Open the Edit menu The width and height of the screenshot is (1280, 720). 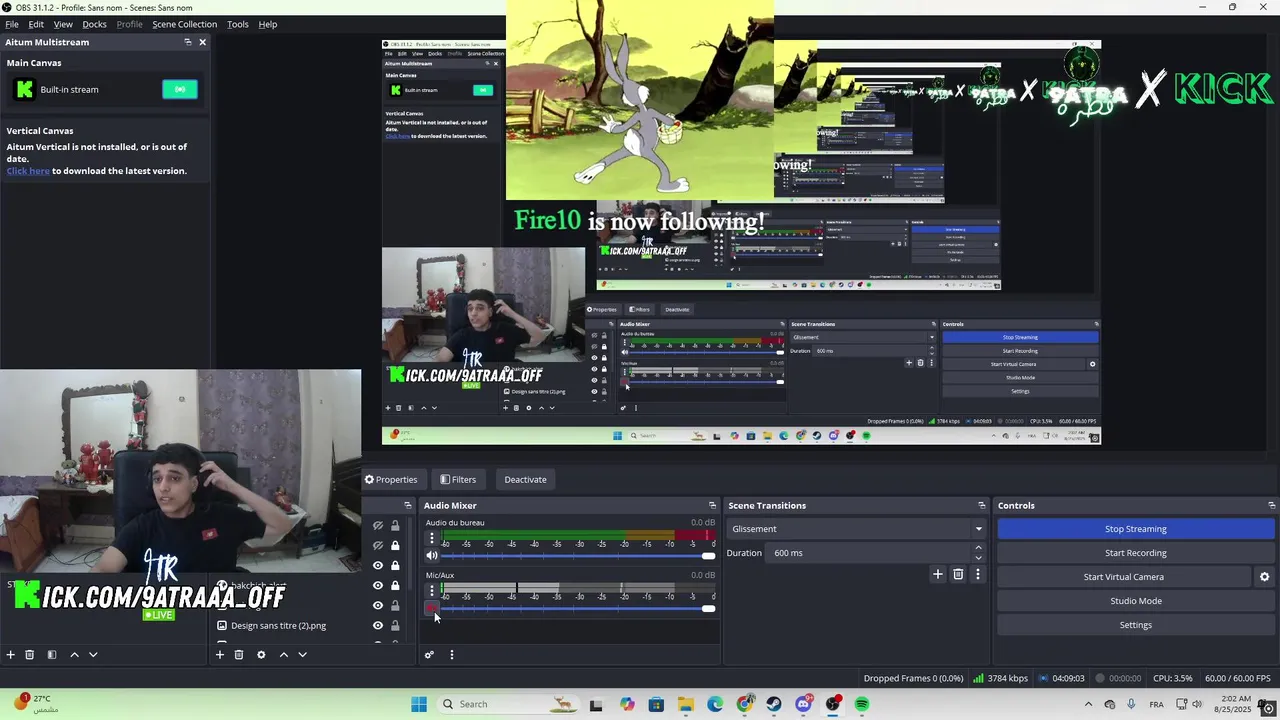tap(36, 24)
